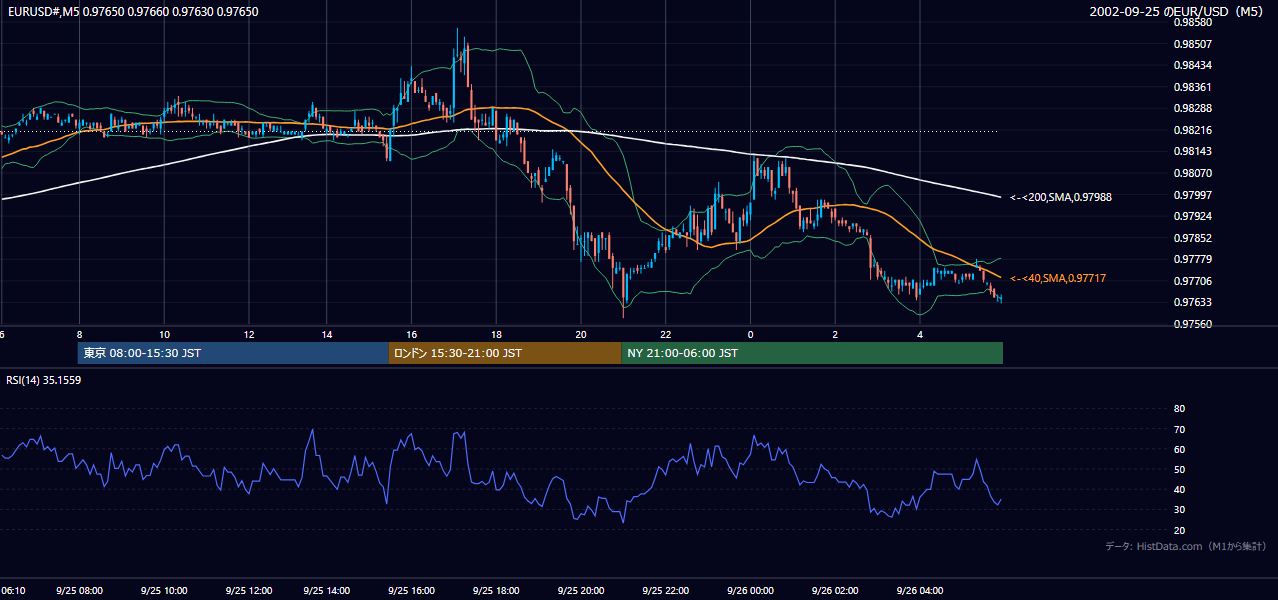Click RSI scale value 20
The height and width of the screenshot is (600, 1278).
coord(1179,530)
